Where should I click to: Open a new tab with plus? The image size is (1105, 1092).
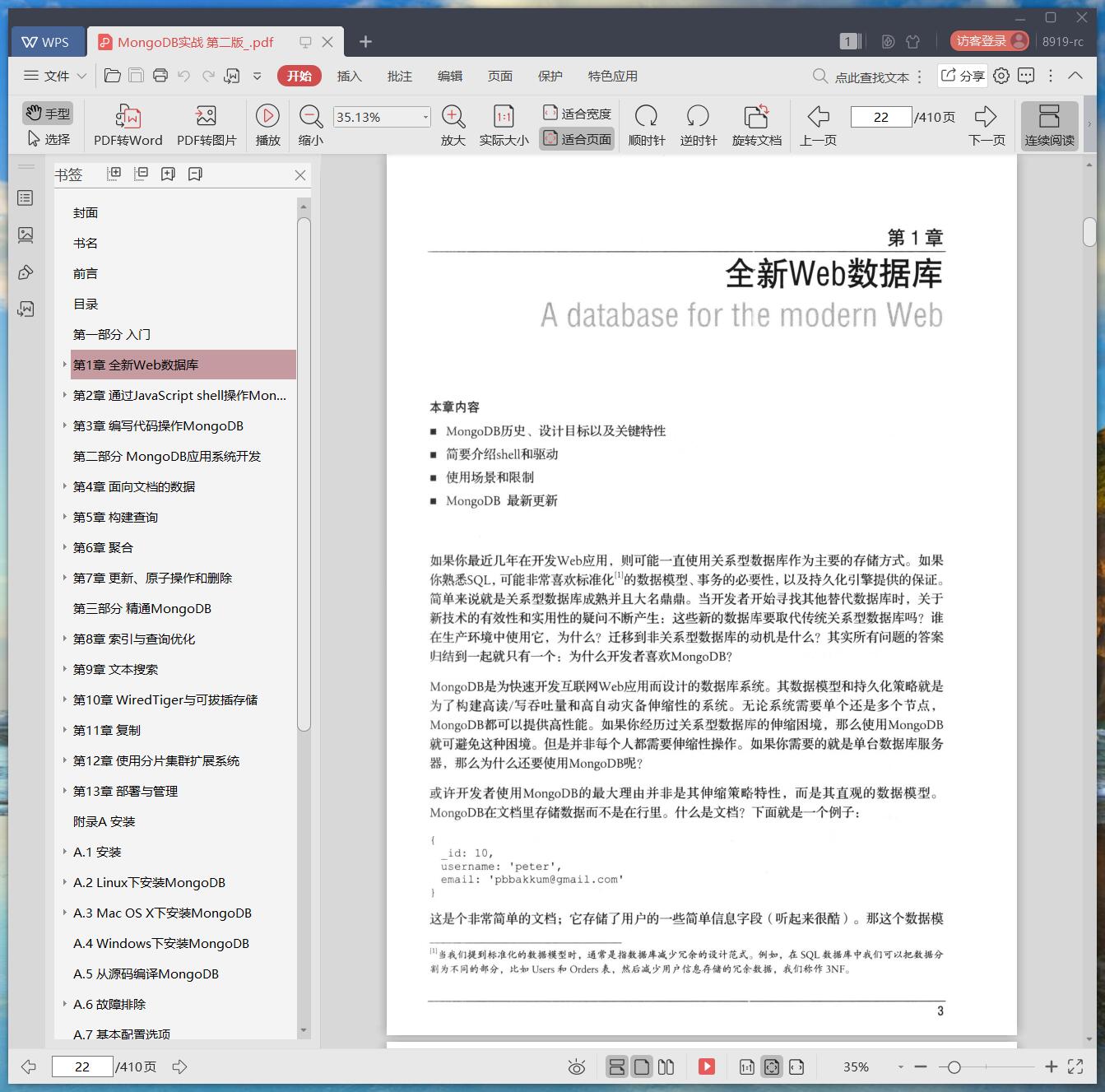366,42
